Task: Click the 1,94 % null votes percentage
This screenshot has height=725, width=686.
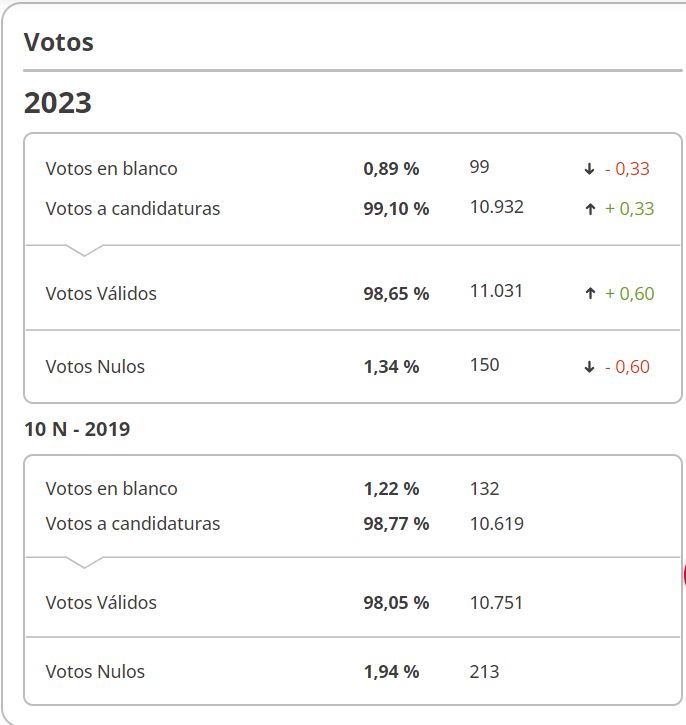Action: coord(391,672)
